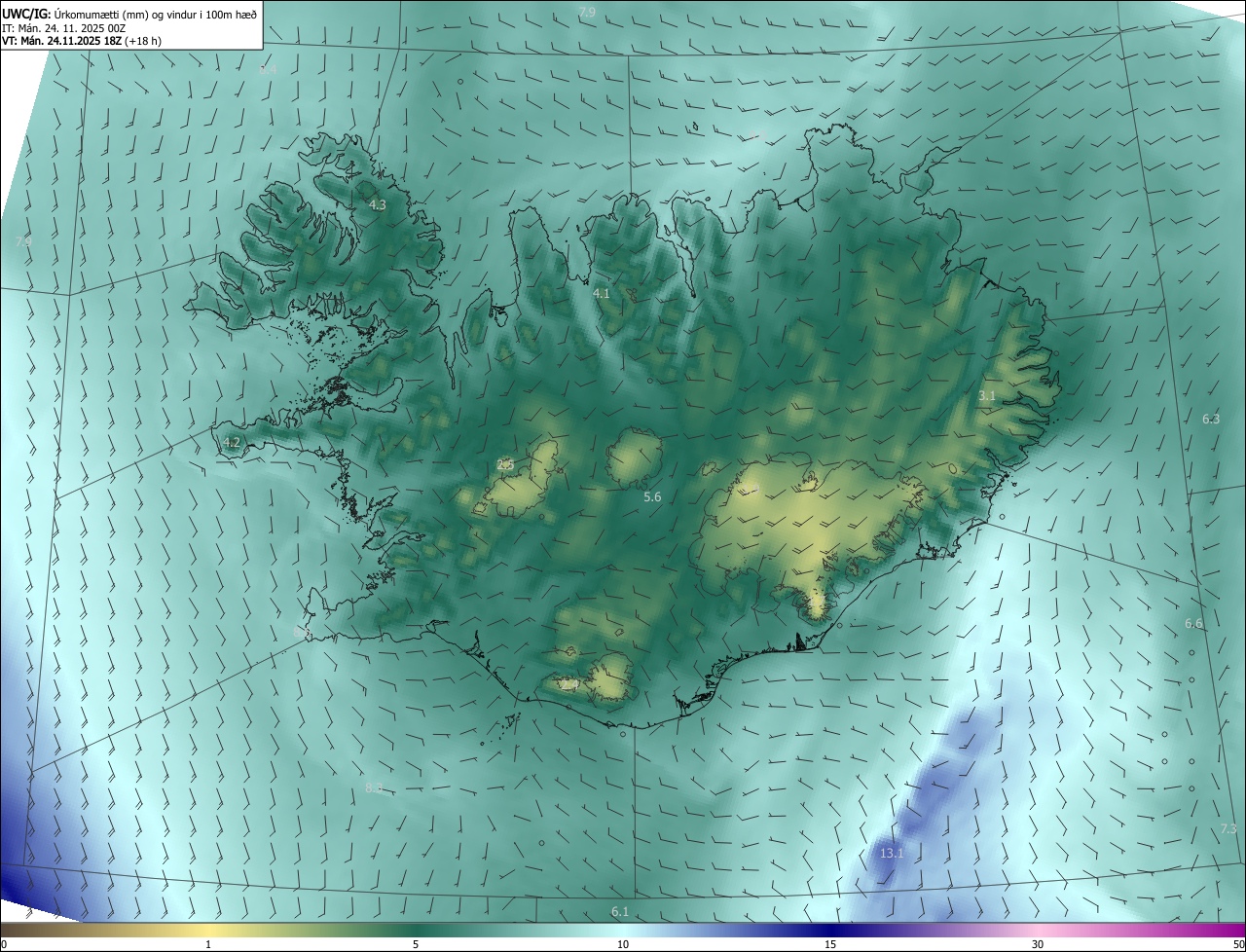Click the 3.1 value in the east fjords
Screen dimensions: 1246x952
pyautogui.click(x=987, y=395)
